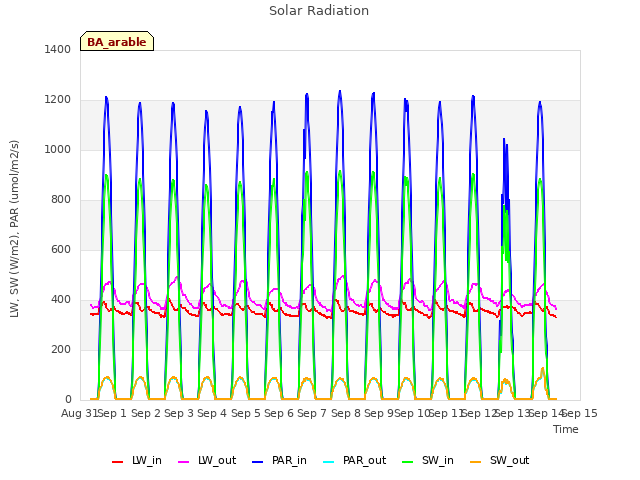Click the 200 y-axis tick label

(61, 350)
